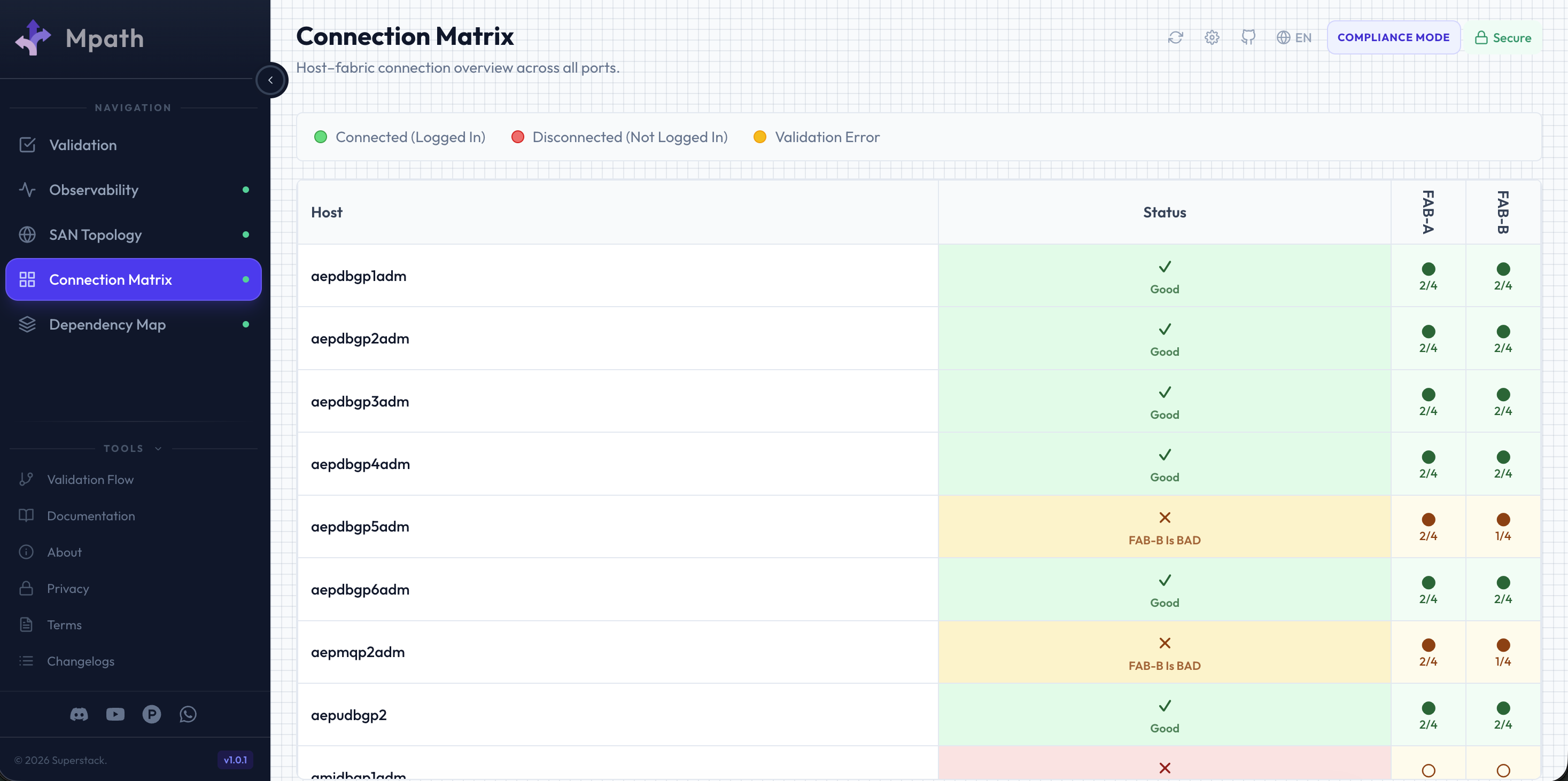
Task: Click the Secure status badge
Action: point(1503,38)
